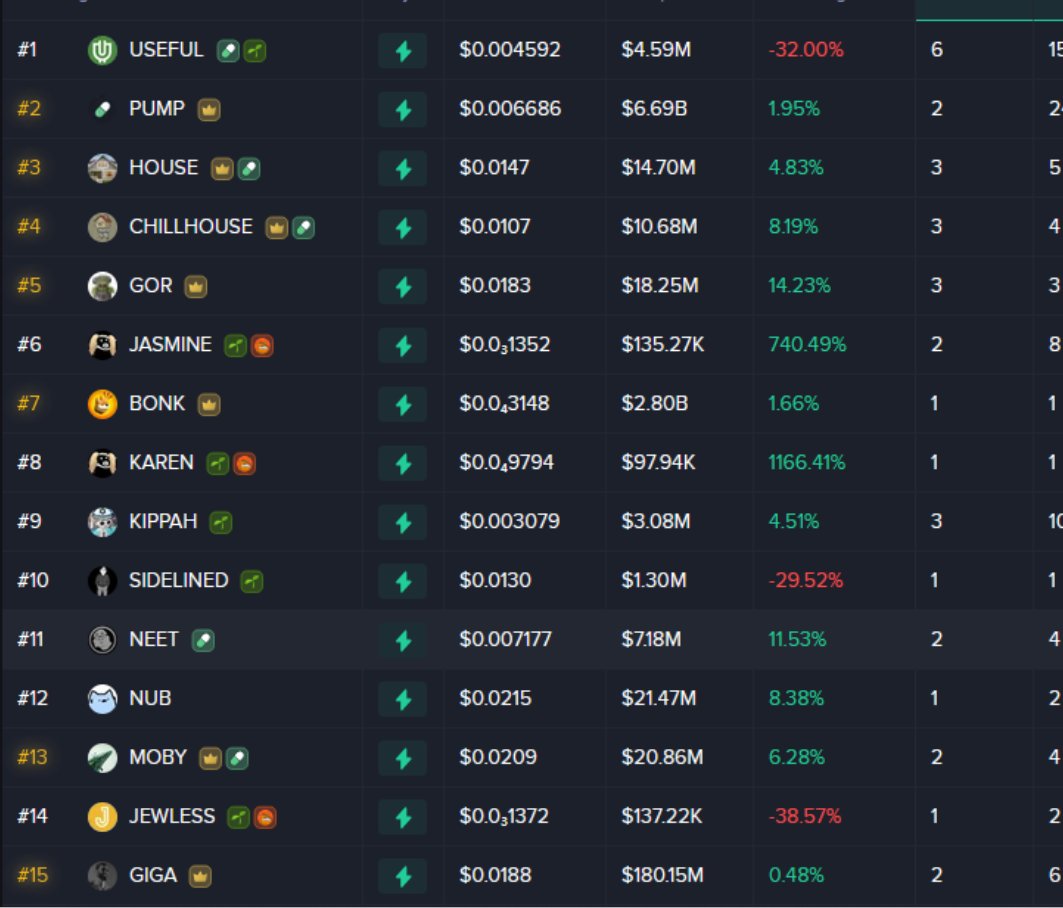
Task: Click the KAREN token avatar
Action: pyautogui.click(x=102, y=463)
